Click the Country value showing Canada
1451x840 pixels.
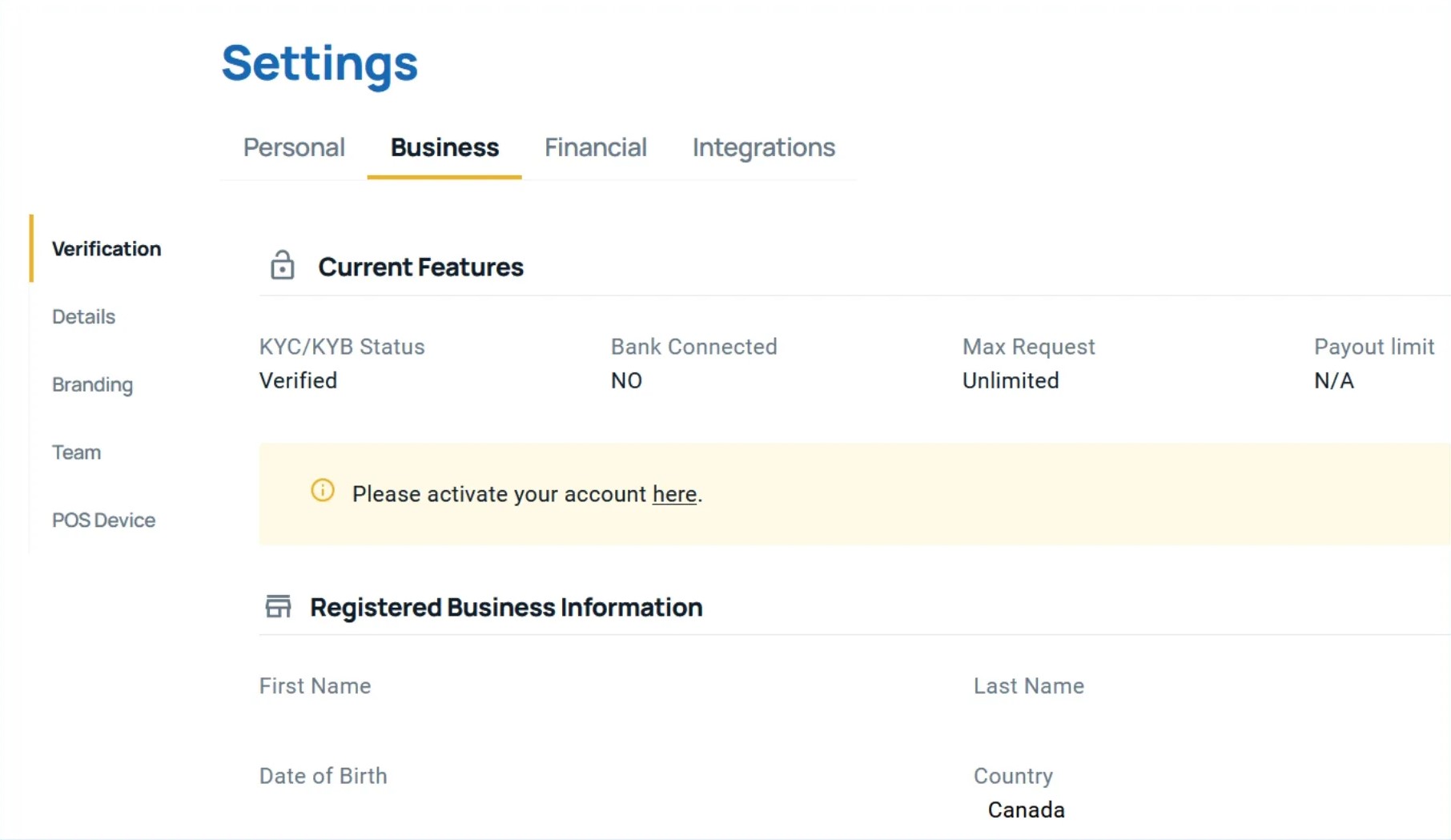[x=1026, y=810]
